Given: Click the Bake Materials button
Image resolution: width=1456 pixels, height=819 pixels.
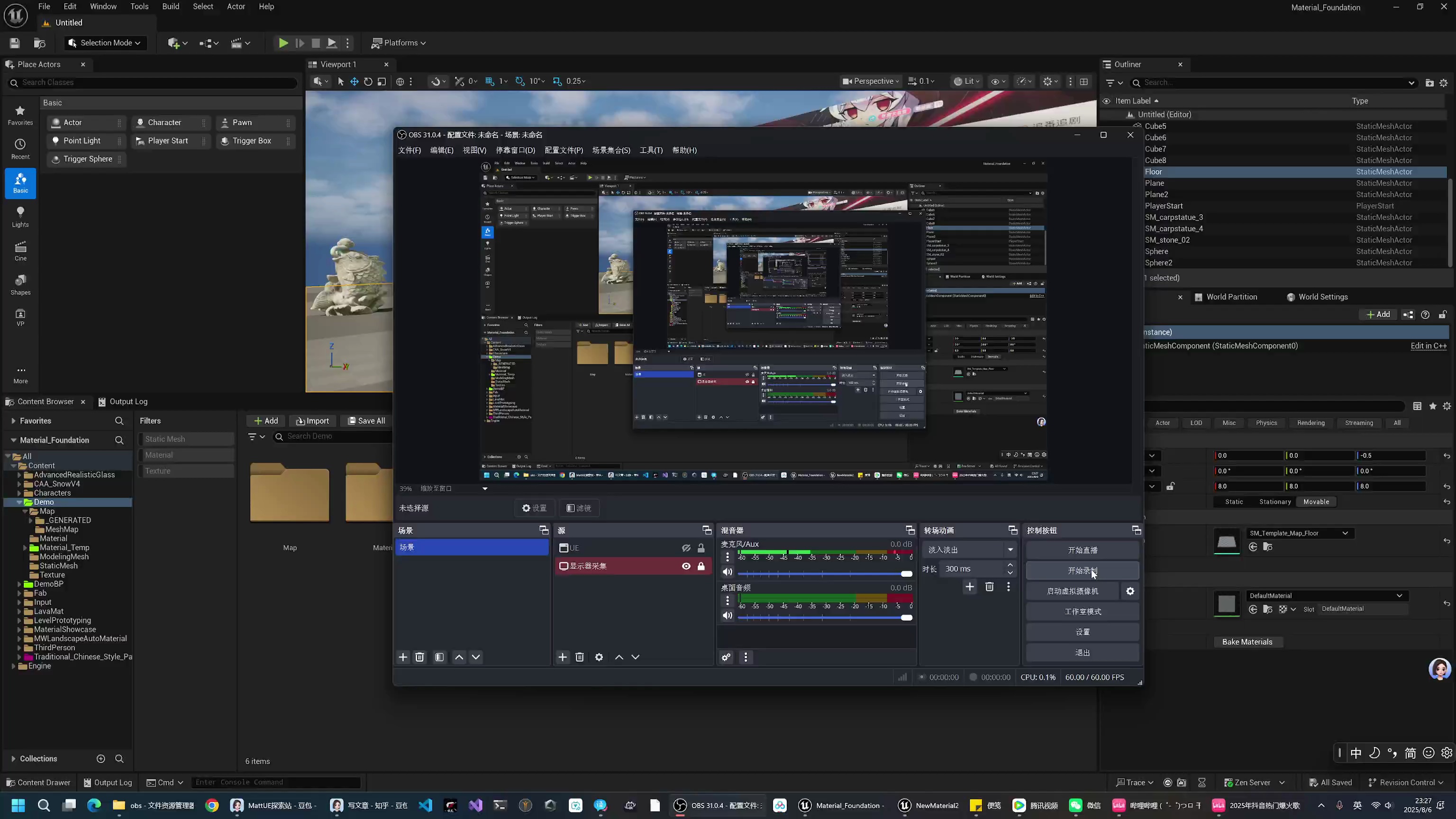Looking at the screenshot, I should (x=1247, y=642).
